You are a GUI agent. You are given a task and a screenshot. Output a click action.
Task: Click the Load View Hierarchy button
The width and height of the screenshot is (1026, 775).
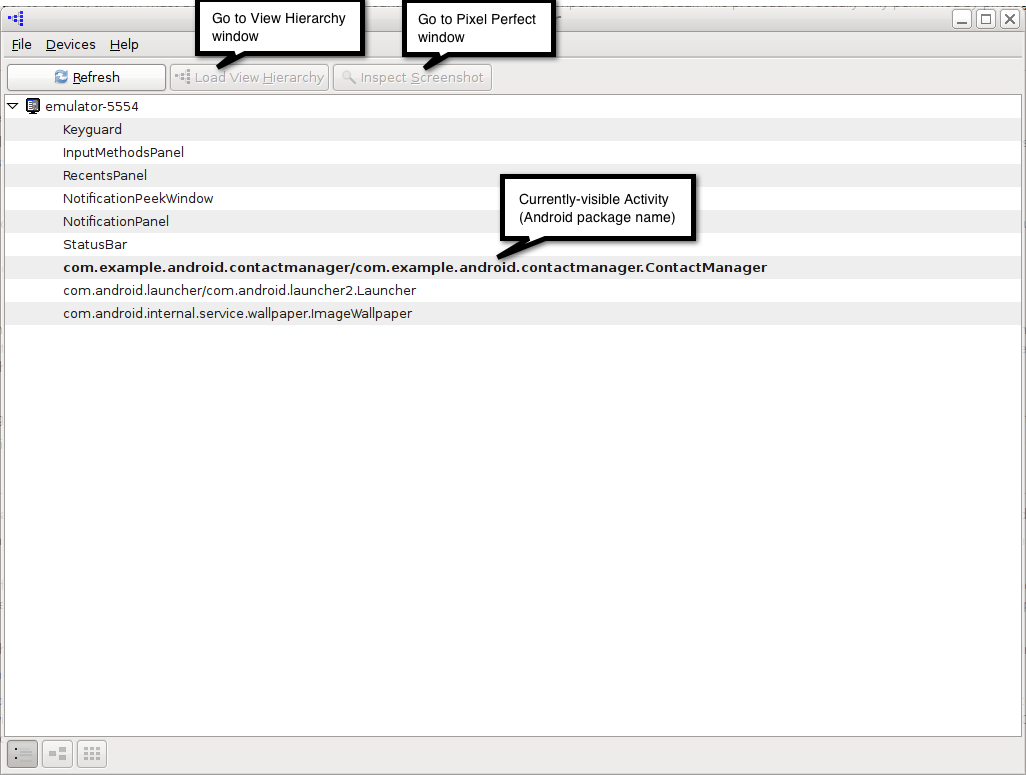250,77
